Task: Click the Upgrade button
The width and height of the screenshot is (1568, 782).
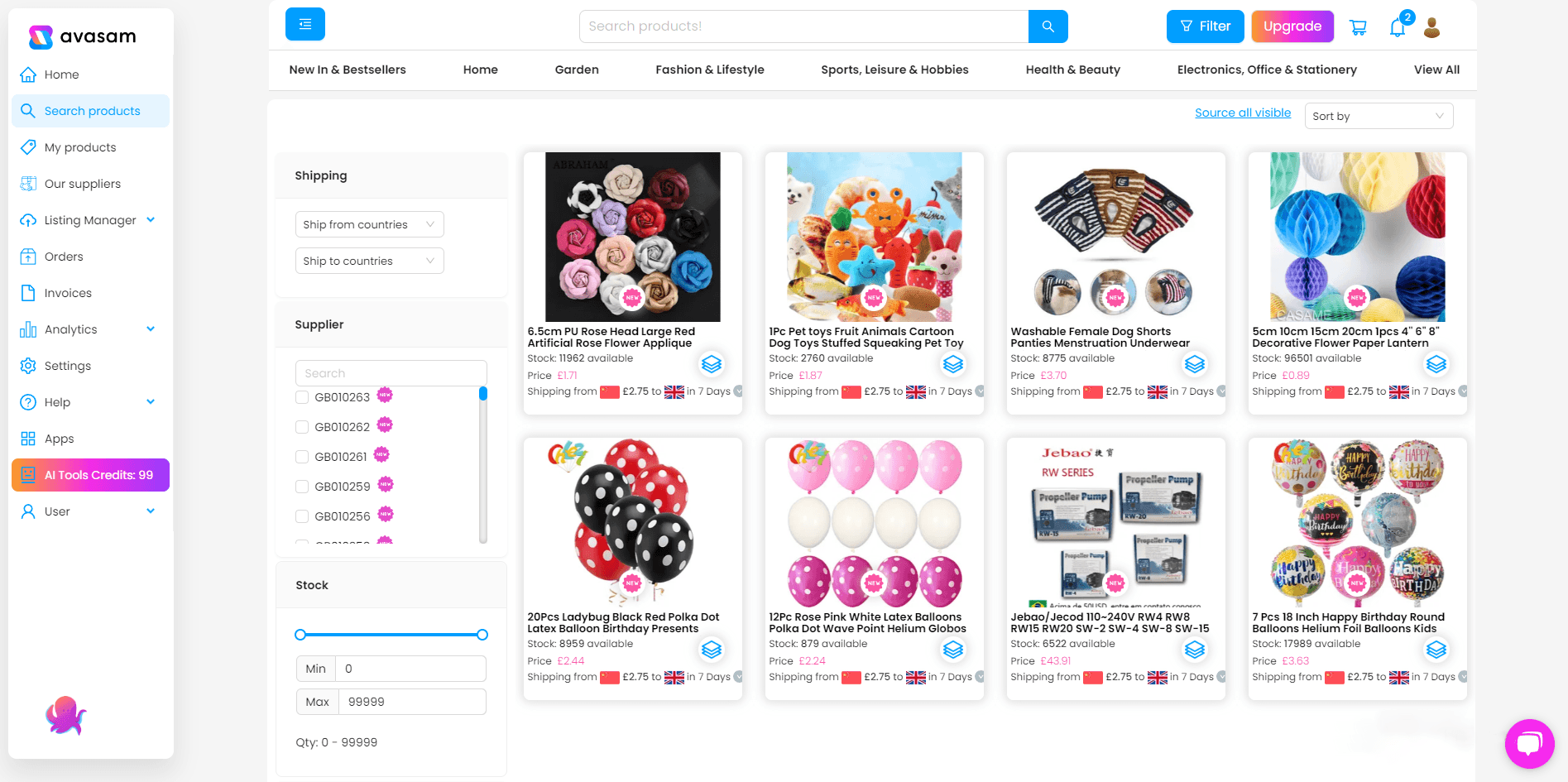Action: [x=1292, y=26]
